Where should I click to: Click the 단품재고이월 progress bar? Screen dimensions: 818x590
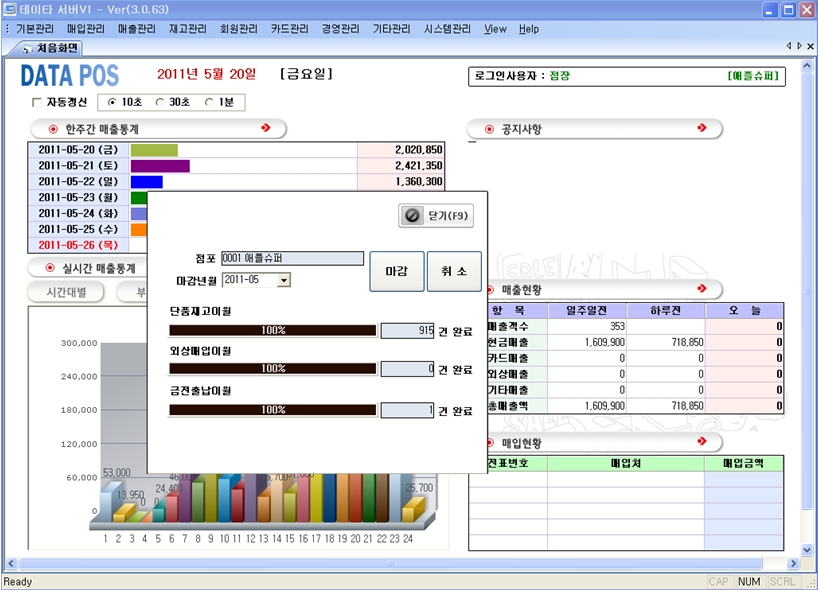pos(273,329)
